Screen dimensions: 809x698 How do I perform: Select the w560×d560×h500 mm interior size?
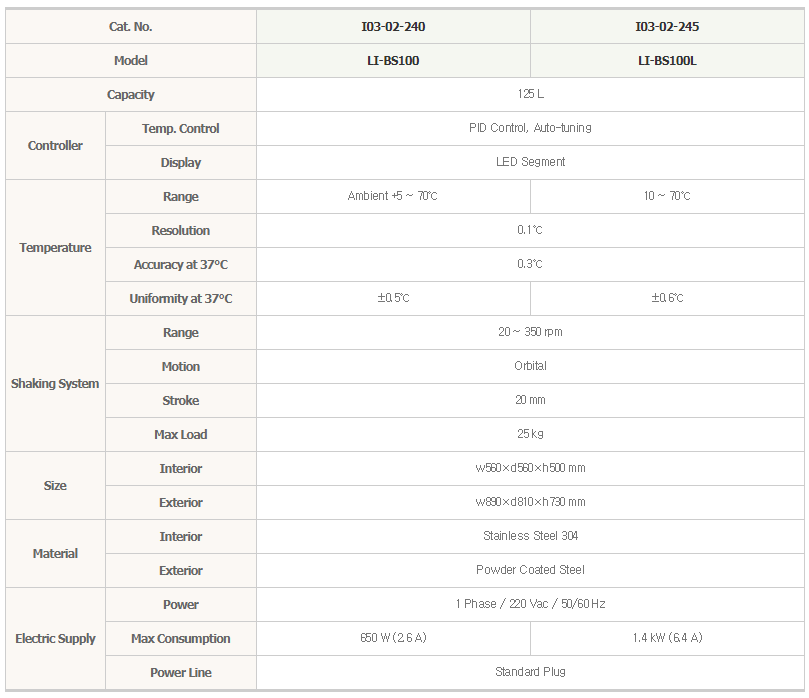point(530,468)
